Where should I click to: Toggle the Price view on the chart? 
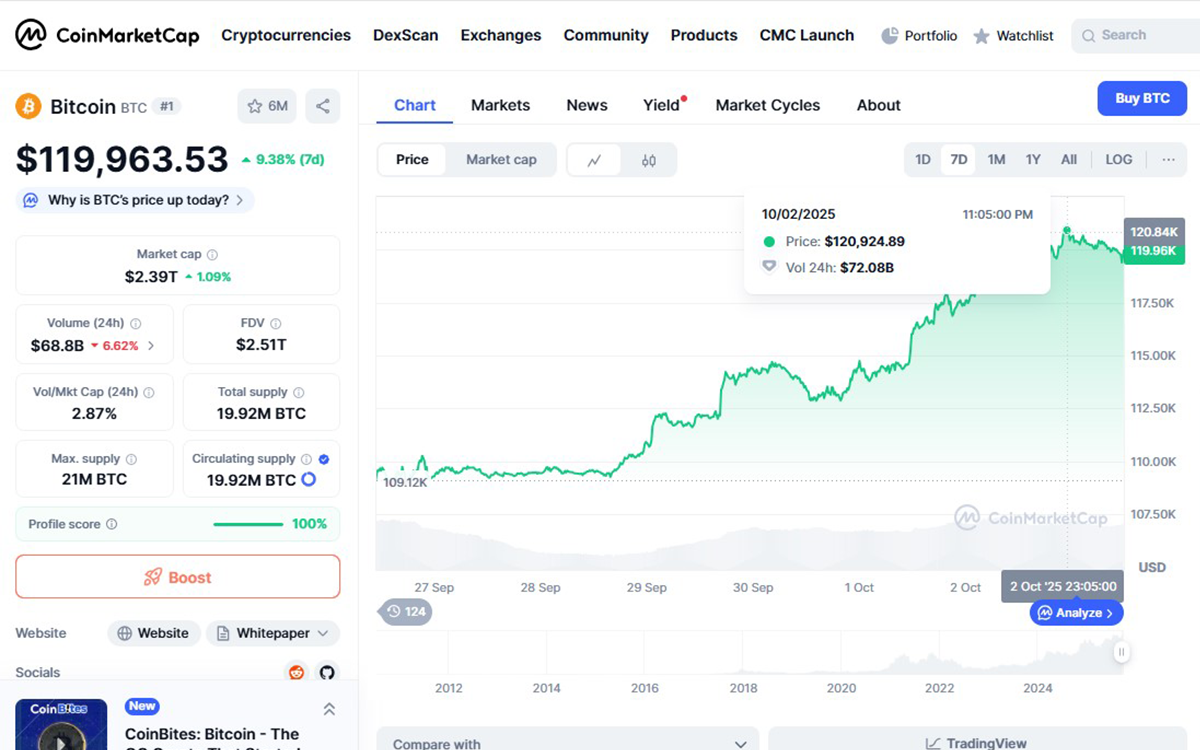pos(412,159)
